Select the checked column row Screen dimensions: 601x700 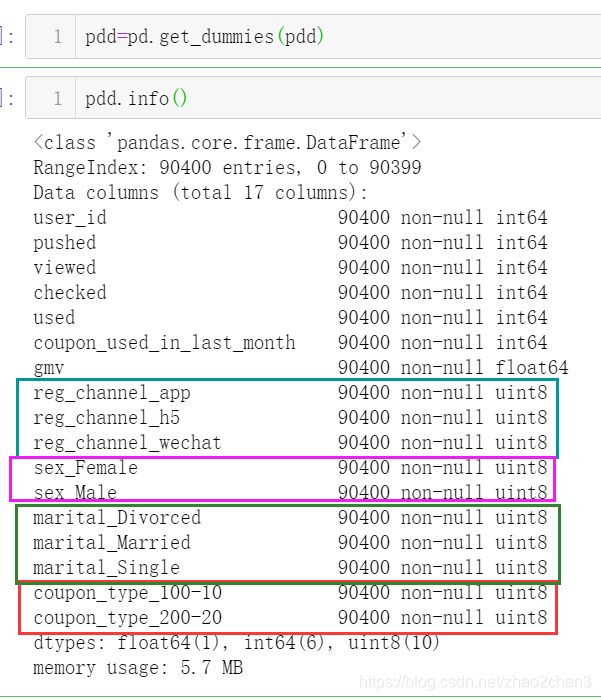(290, 293)
